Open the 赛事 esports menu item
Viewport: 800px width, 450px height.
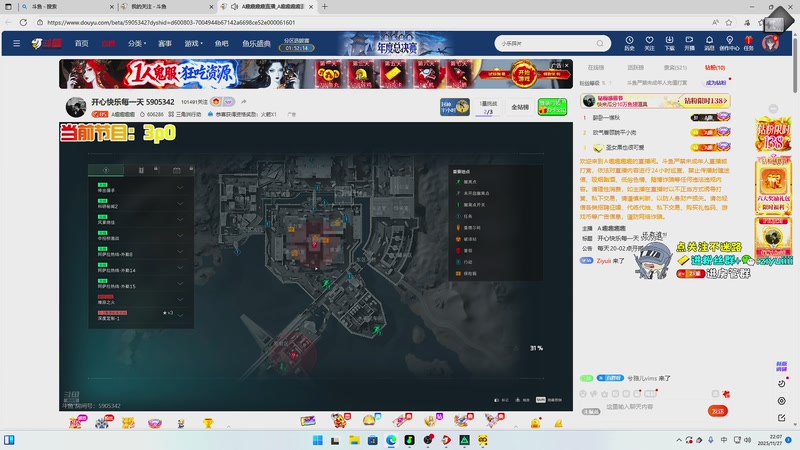165,43
